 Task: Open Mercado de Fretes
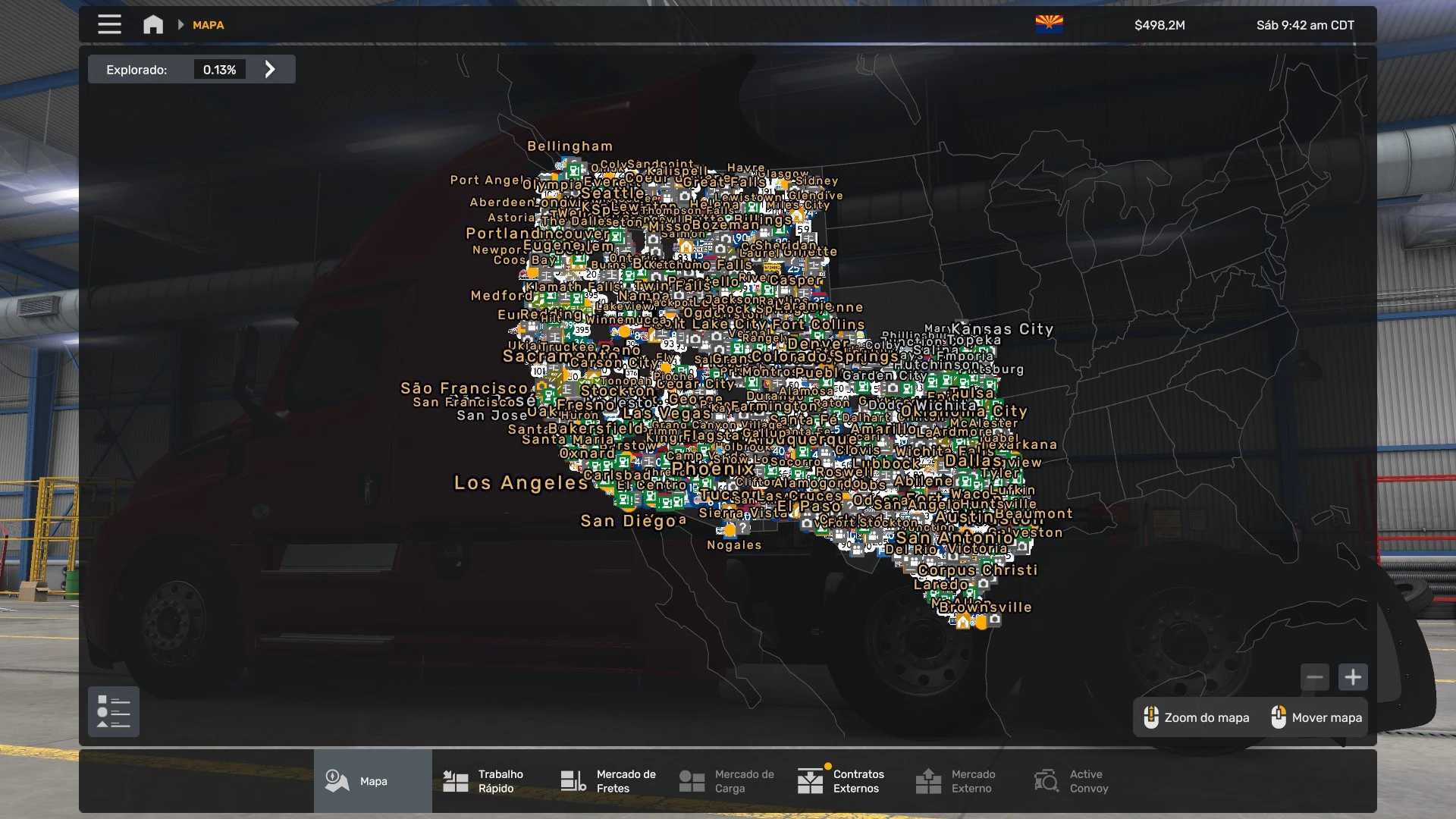pyautogui.click(x=609, y=781)
